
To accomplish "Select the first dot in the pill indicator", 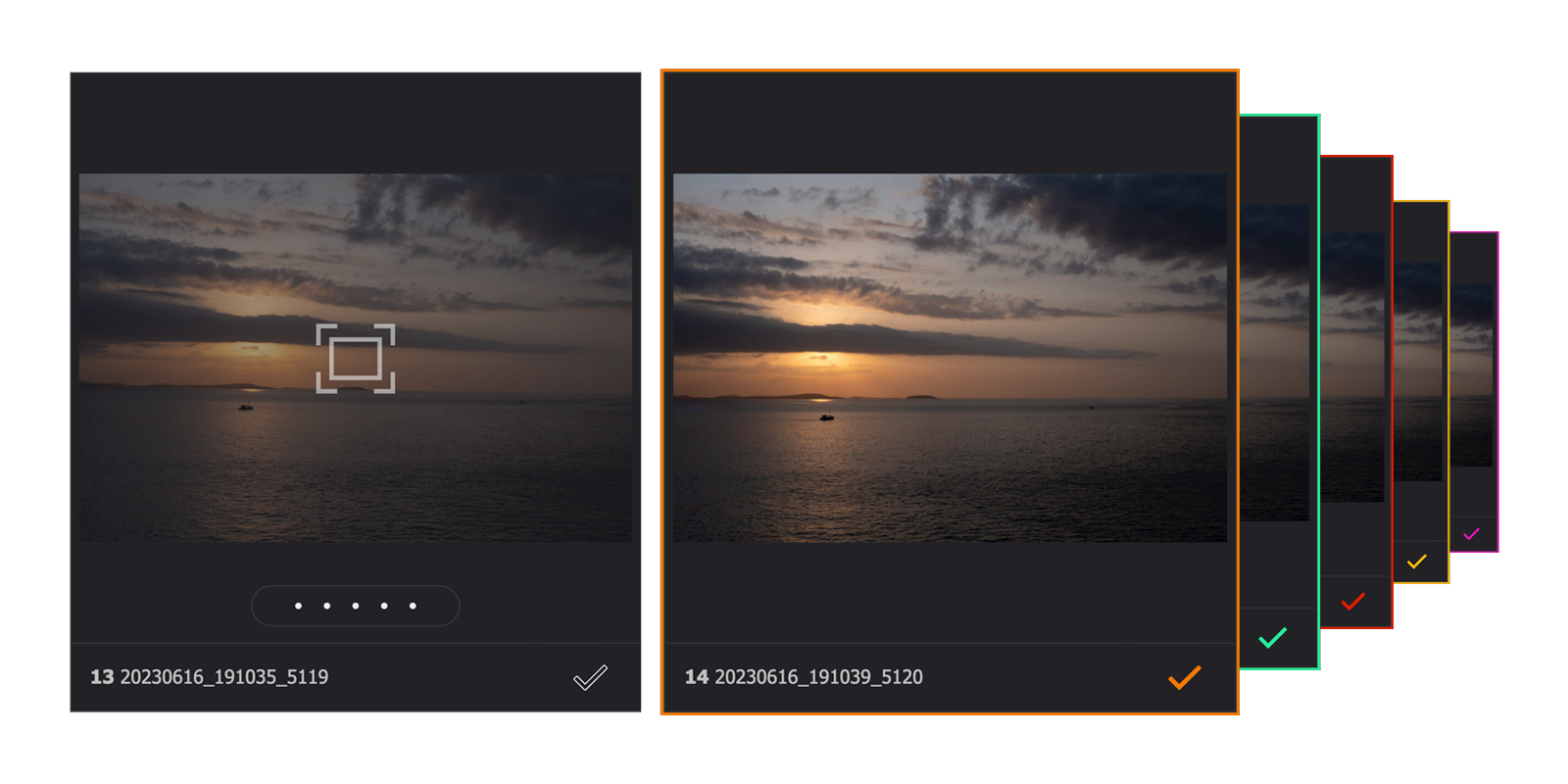I will tap(298, 606).
